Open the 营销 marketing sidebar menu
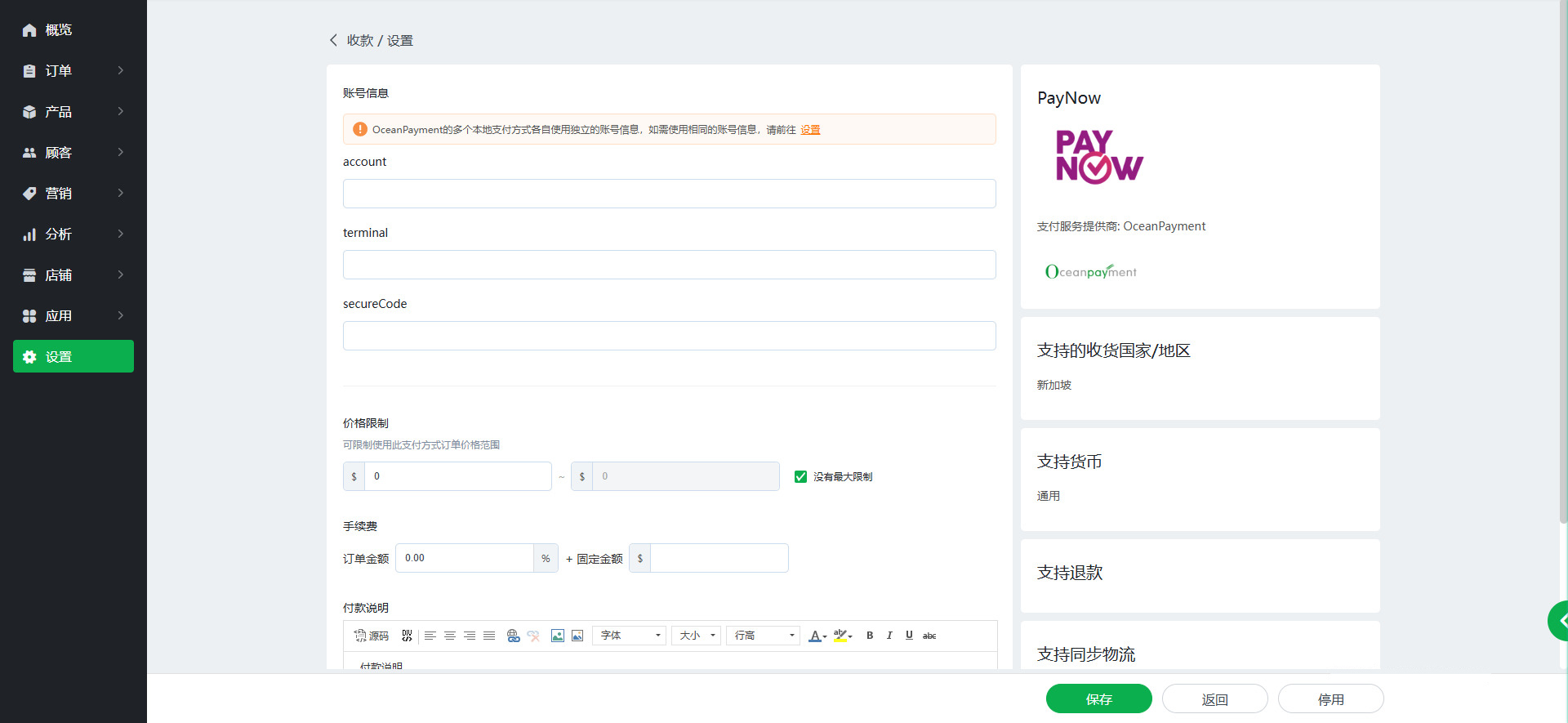 click(73, 194)
